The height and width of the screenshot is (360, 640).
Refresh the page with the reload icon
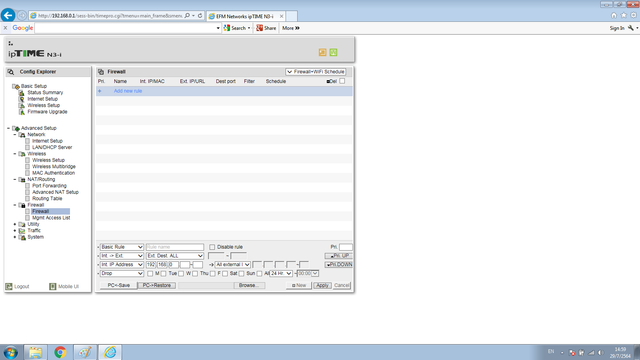pyautogui.click(x=200, y=16)
